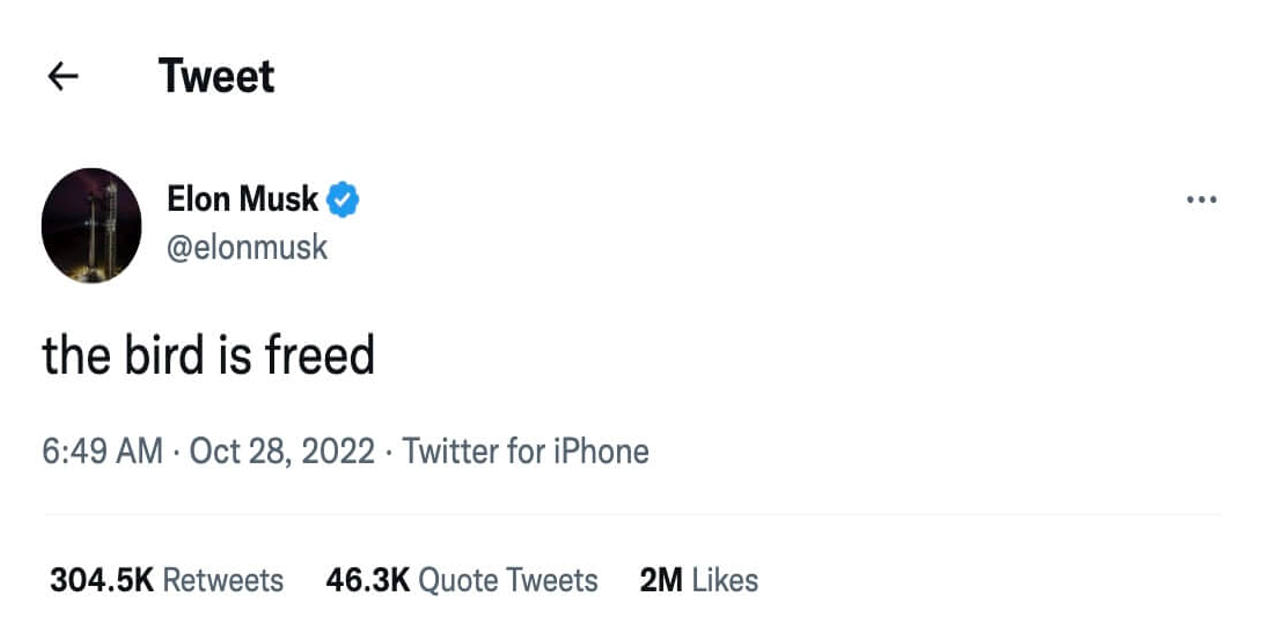
Task: Open the @elonmusk handle link
Action: 247,247
